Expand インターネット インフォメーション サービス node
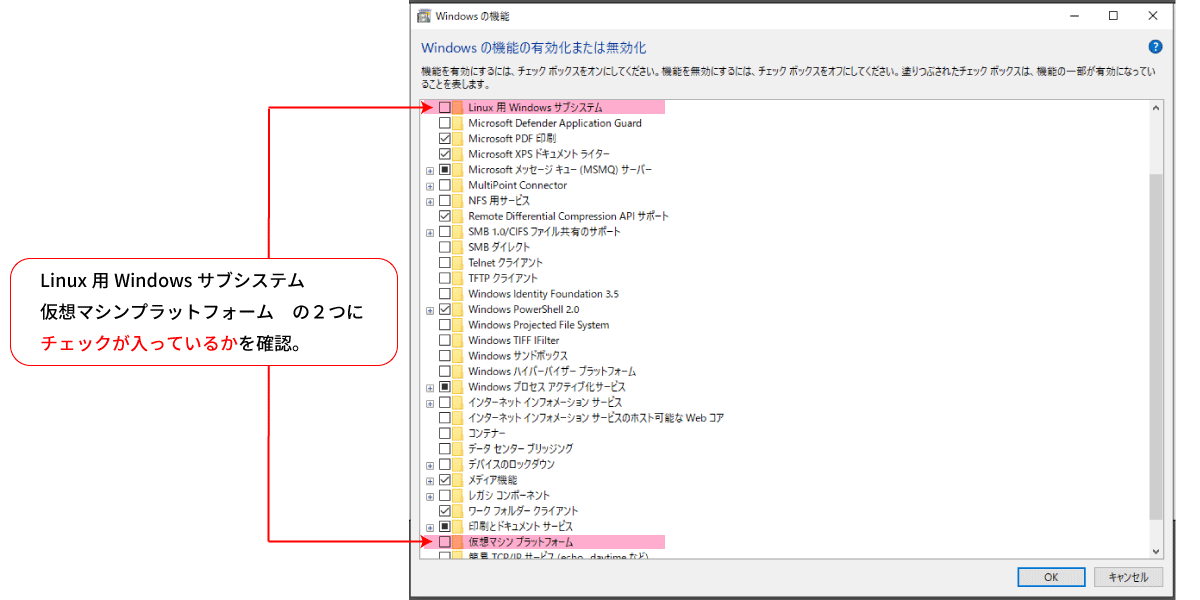 [430, 403]
